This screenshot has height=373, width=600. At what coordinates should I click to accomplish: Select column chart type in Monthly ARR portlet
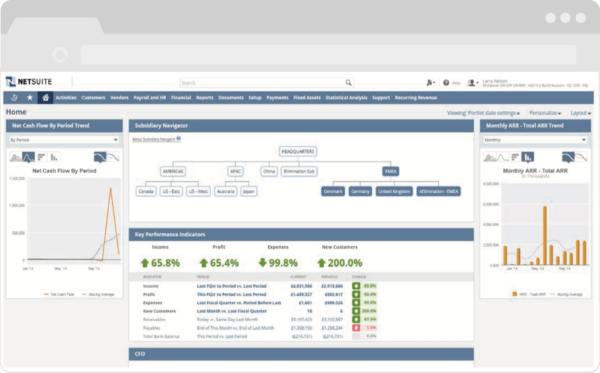(x=528, y=157)
